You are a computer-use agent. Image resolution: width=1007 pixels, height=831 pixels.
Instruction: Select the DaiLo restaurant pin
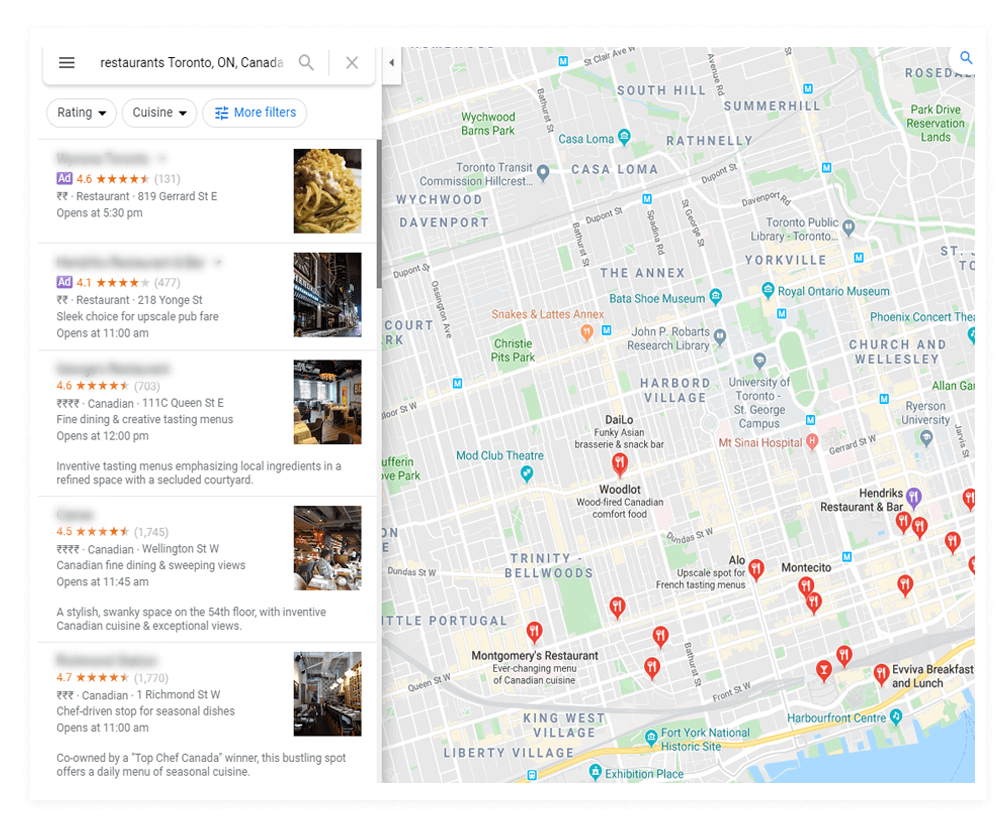[x=620, y=464]
